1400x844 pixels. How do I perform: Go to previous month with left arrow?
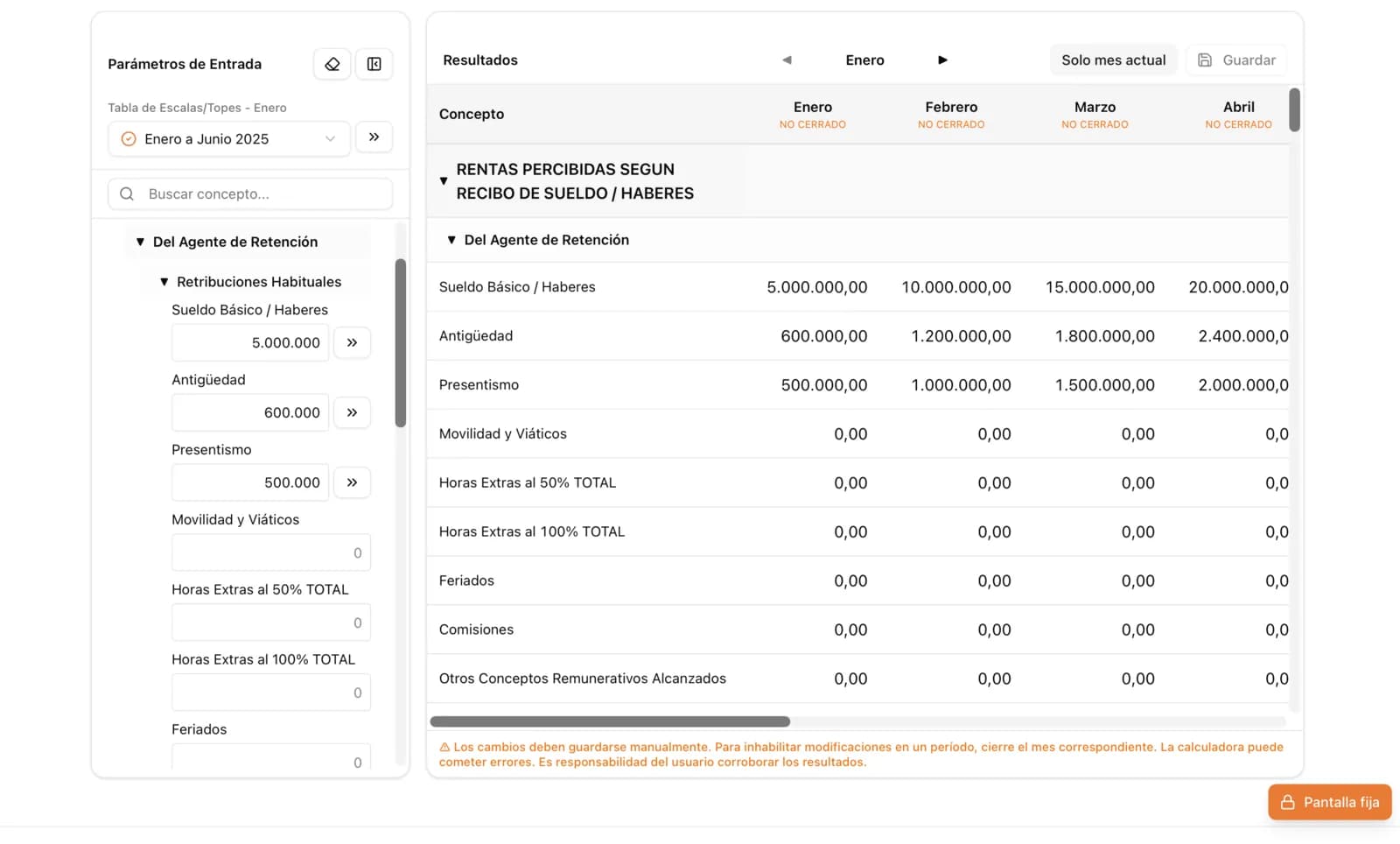click(787, 60)
